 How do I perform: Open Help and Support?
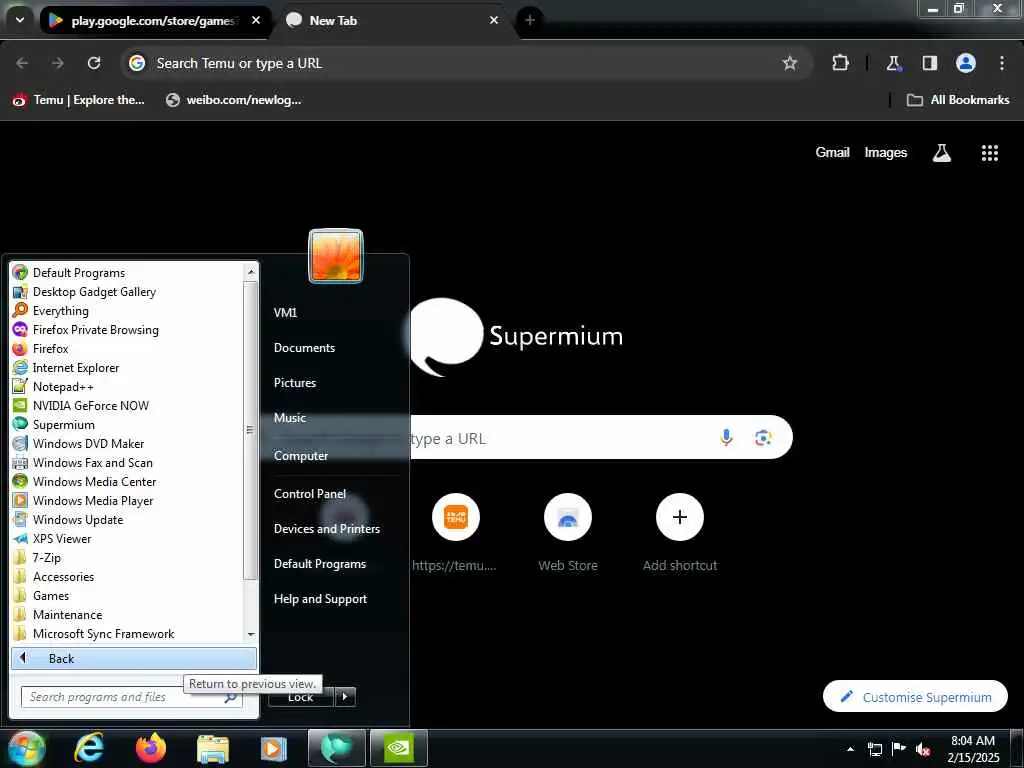pyautogui.click(x=320, y=599)
